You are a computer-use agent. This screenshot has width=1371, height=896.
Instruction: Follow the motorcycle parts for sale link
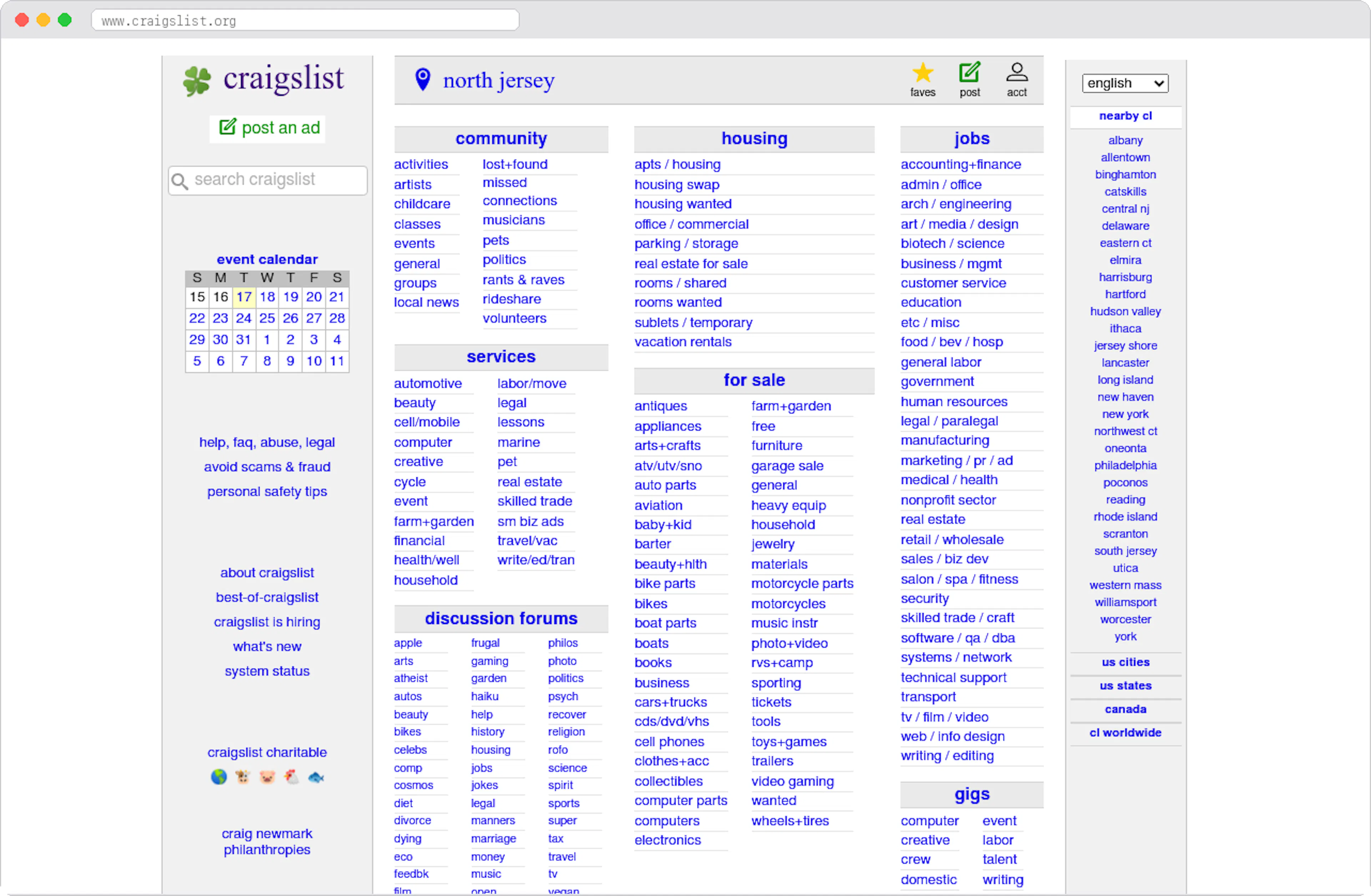point(802,583)
